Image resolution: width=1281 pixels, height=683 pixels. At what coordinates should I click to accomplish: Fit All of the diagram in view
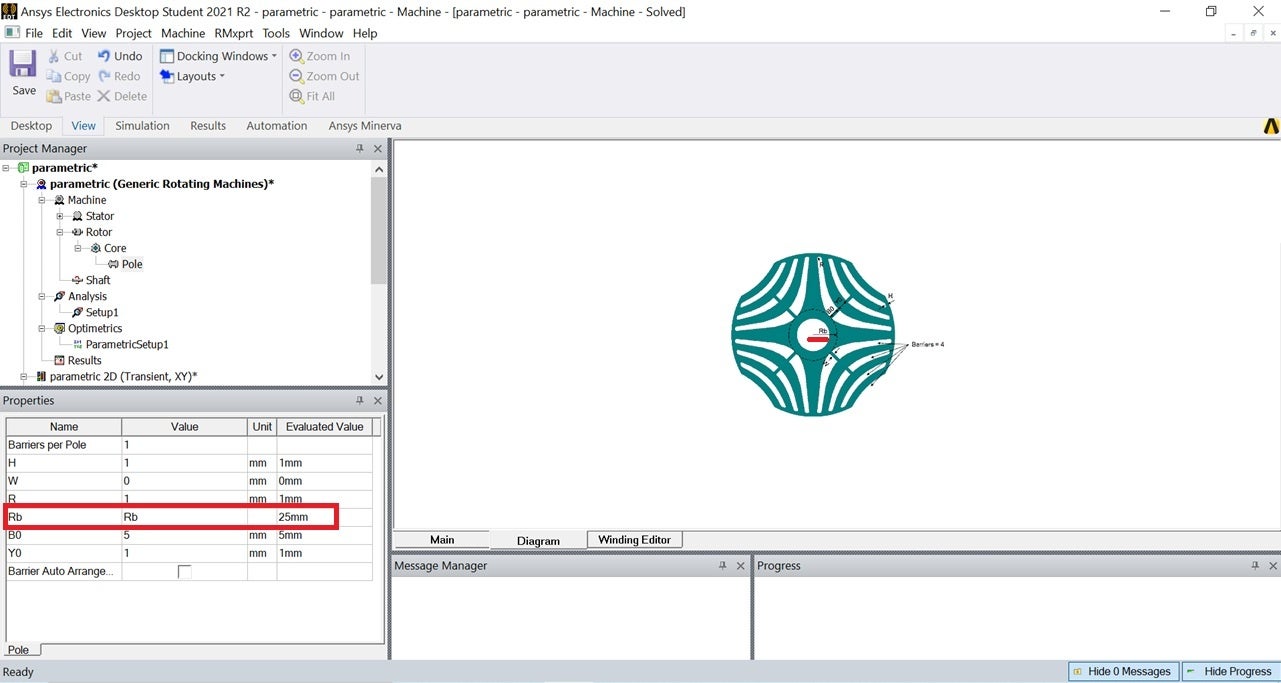[312, 96]
